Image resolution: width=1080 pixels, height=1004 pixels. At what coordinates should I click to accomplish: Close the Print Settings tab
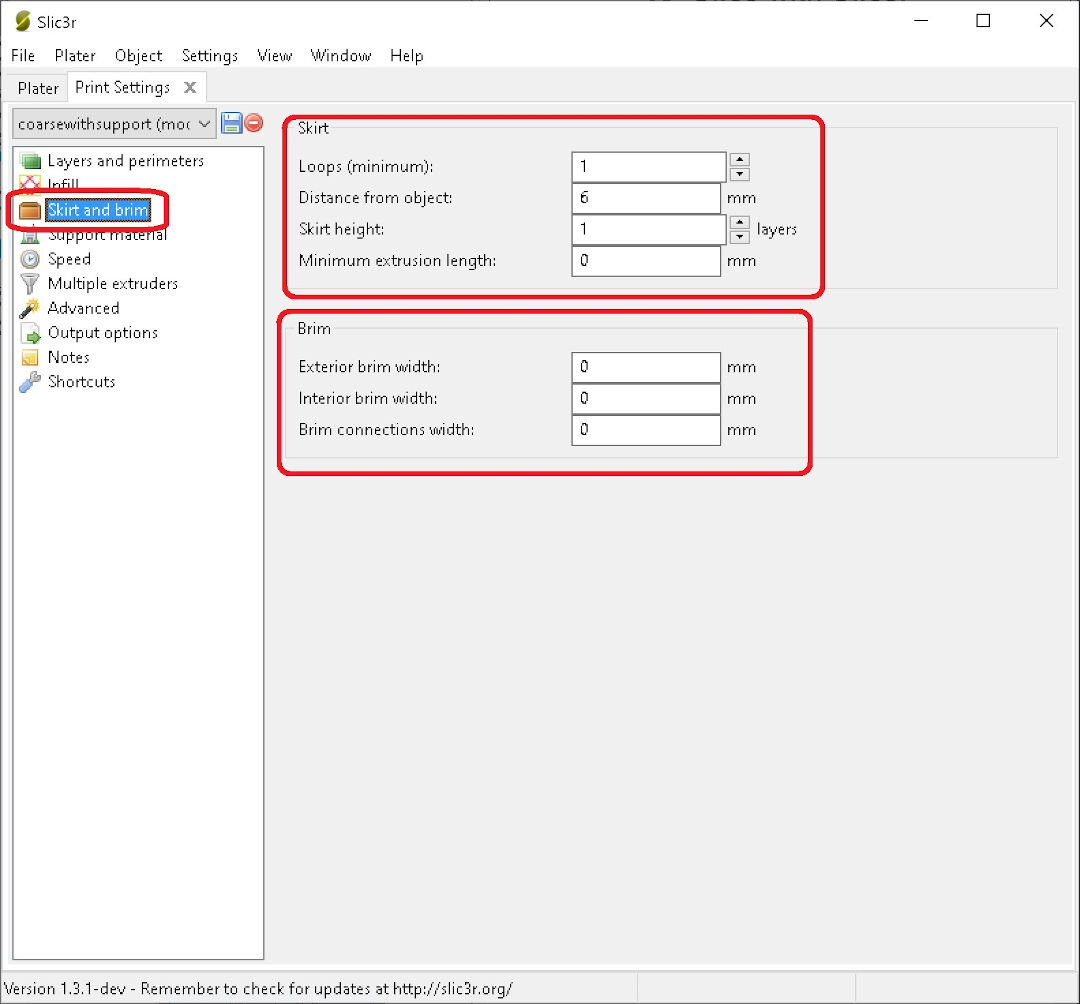(190, 87)
